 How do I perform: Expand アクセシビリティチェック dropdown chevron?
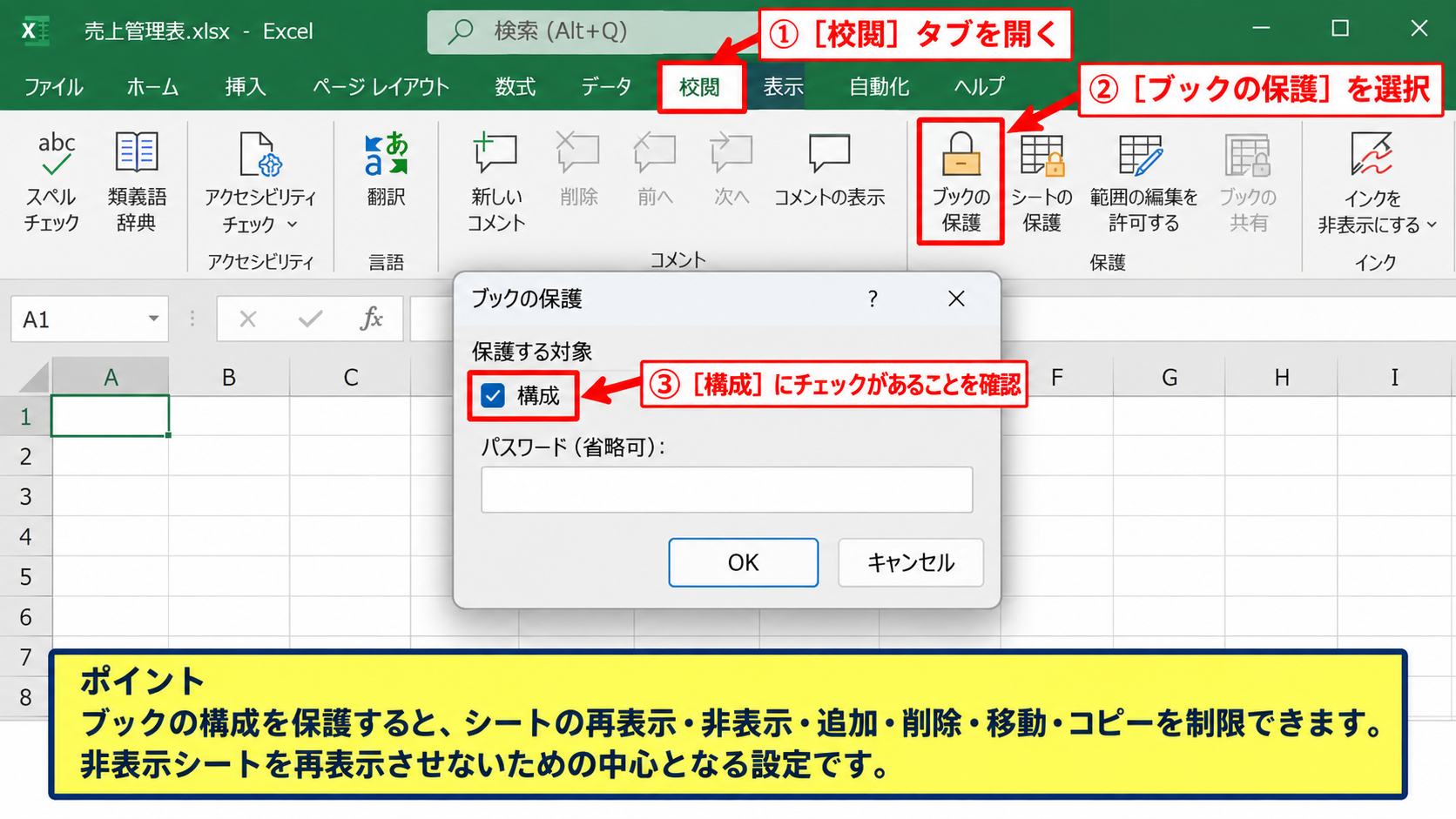click(x=293, y=225)
